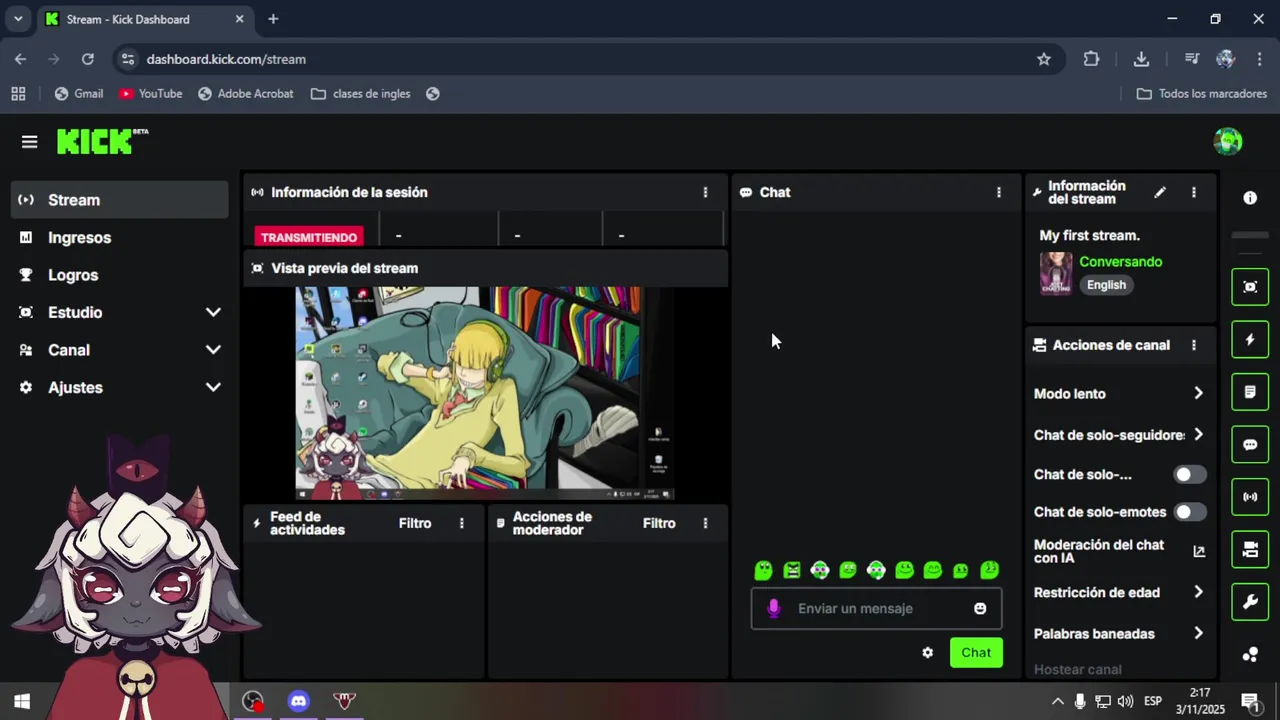This screenshot has width=1280, height=720.
Task: Open the YouTube bookmark
Action: [150, 93]
